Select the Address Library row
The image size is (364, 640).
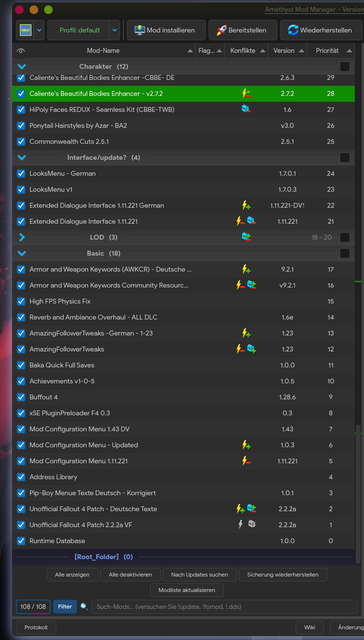[x=184, y=477]
